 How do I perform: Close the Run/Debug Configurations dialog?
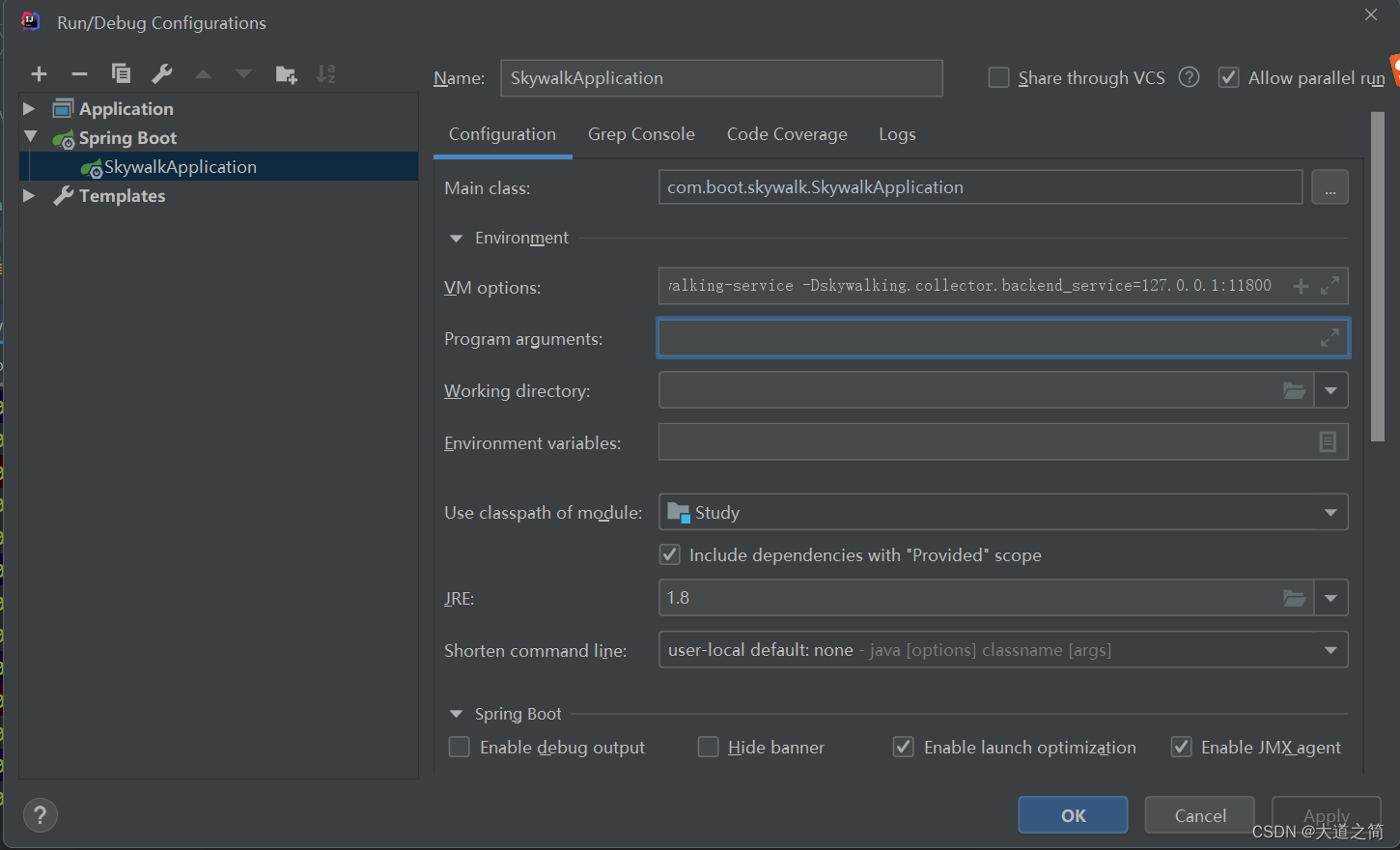pos(1370,14)
